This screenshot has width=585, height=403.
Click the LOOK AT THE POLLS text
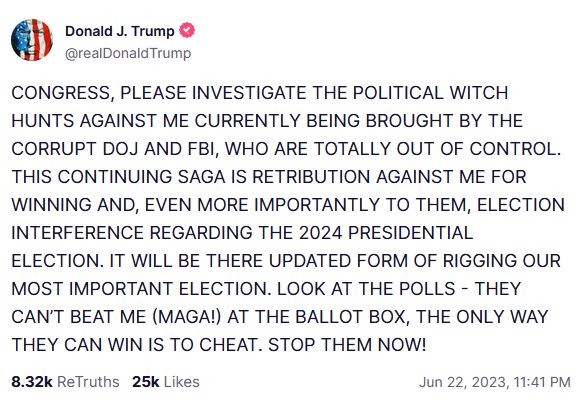pyautogui.click(x=366, y=289)
